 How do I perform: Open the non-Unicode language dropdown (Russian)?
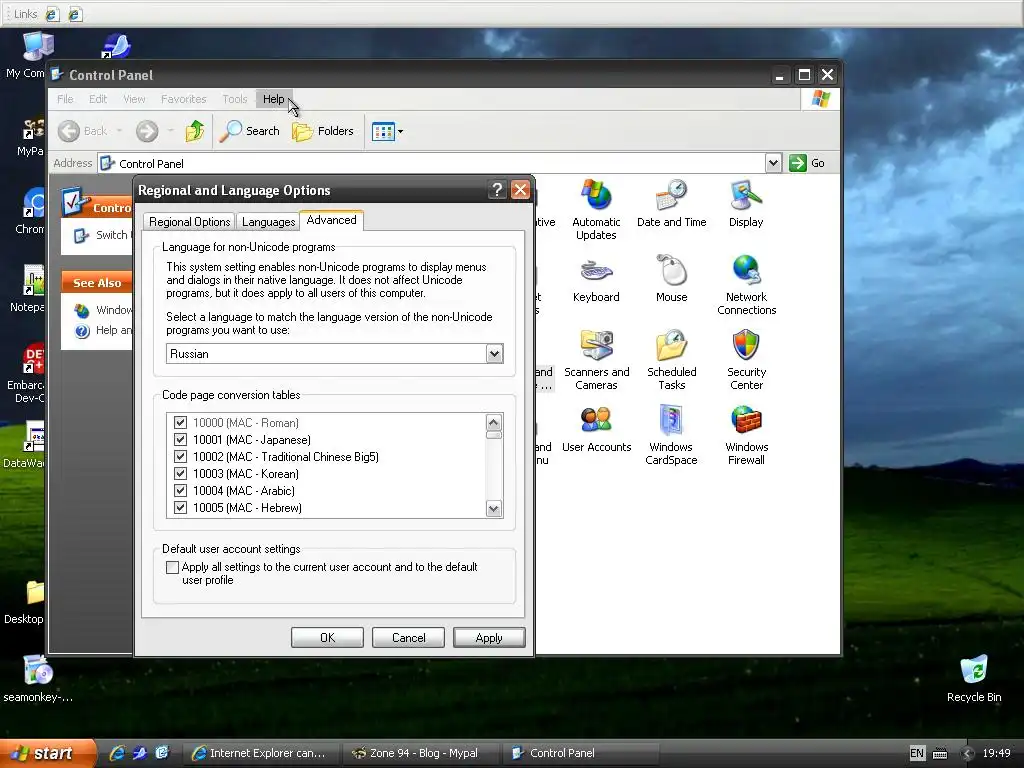[494, 354]
